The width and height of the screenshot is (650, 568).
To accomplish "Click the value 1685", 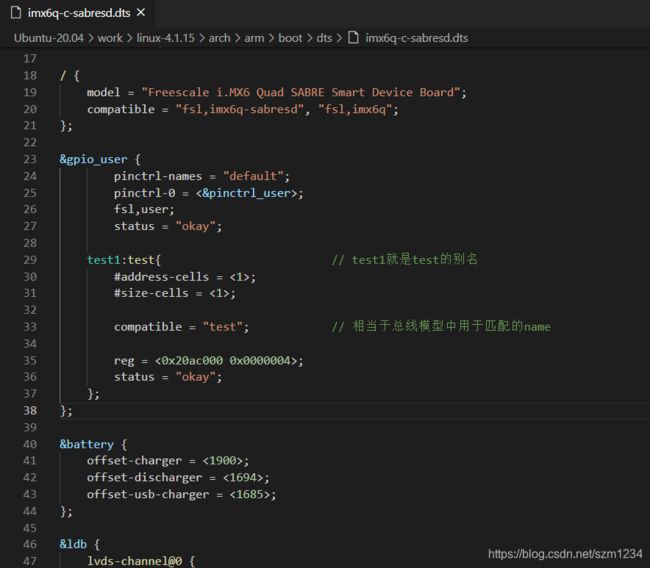I will click(x=250, y=495).
